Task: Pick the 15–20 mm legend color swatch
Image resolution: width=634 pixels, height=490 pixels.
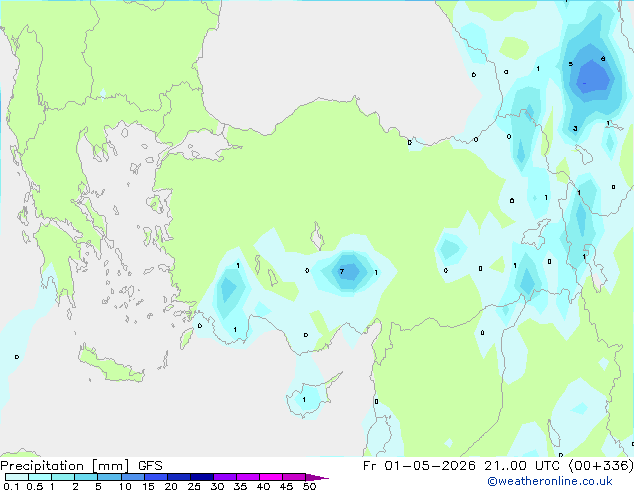Action: tap(155, 477)
